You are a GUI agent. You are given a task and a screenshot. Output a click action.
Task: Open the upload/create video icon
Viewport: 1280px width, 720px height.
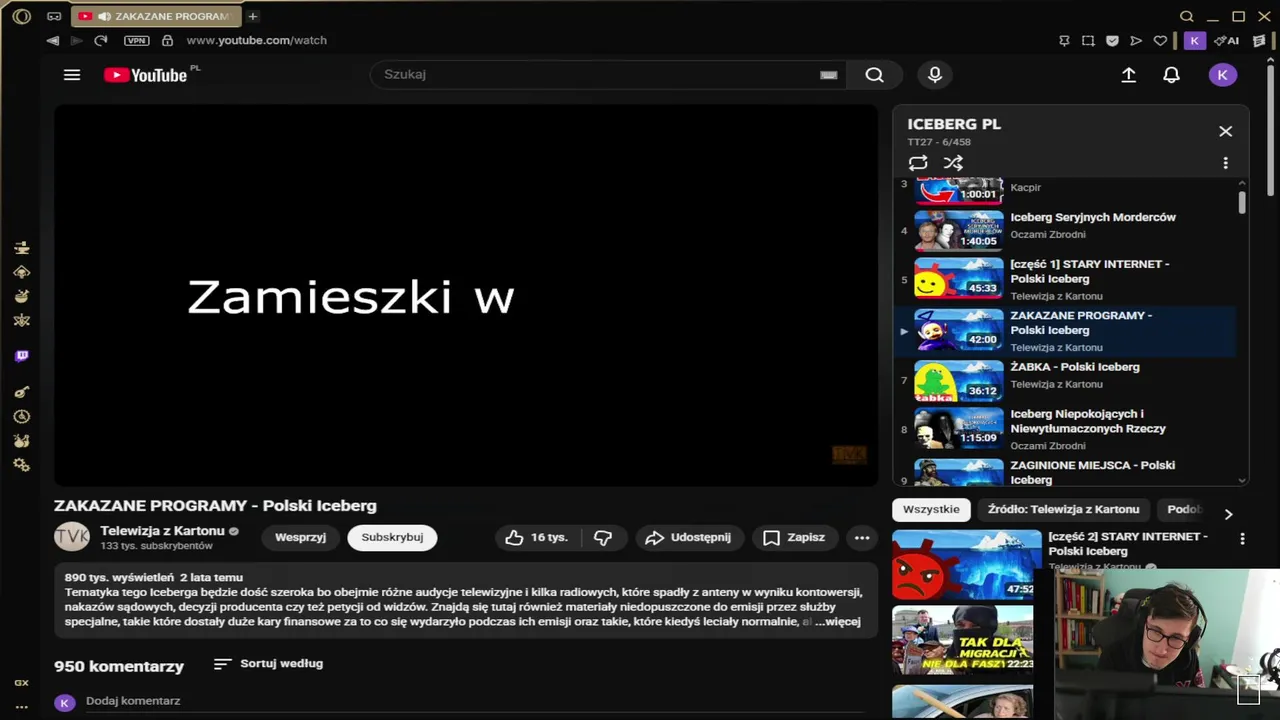coord(1129,75)
